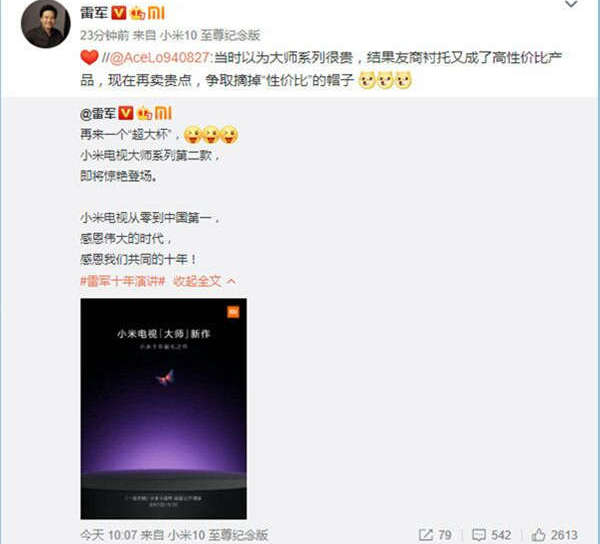Open Lei Jun's profile avatar photo

46,23
